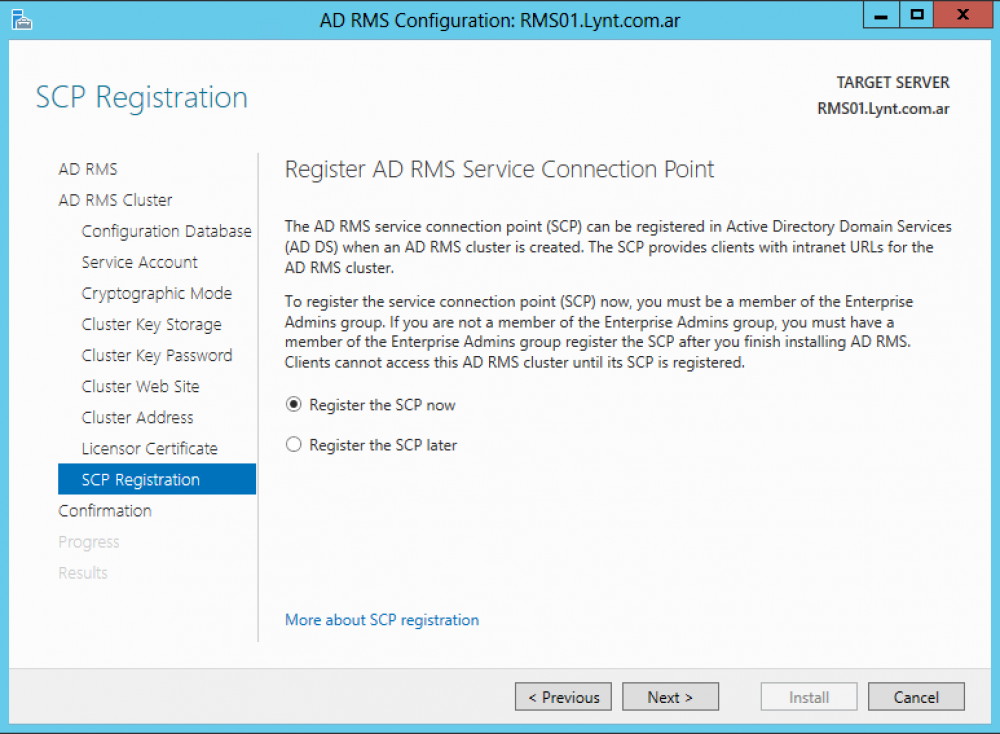
Task: Go to Service Account step
Action: pyautogui.click(x=140, y=262)
